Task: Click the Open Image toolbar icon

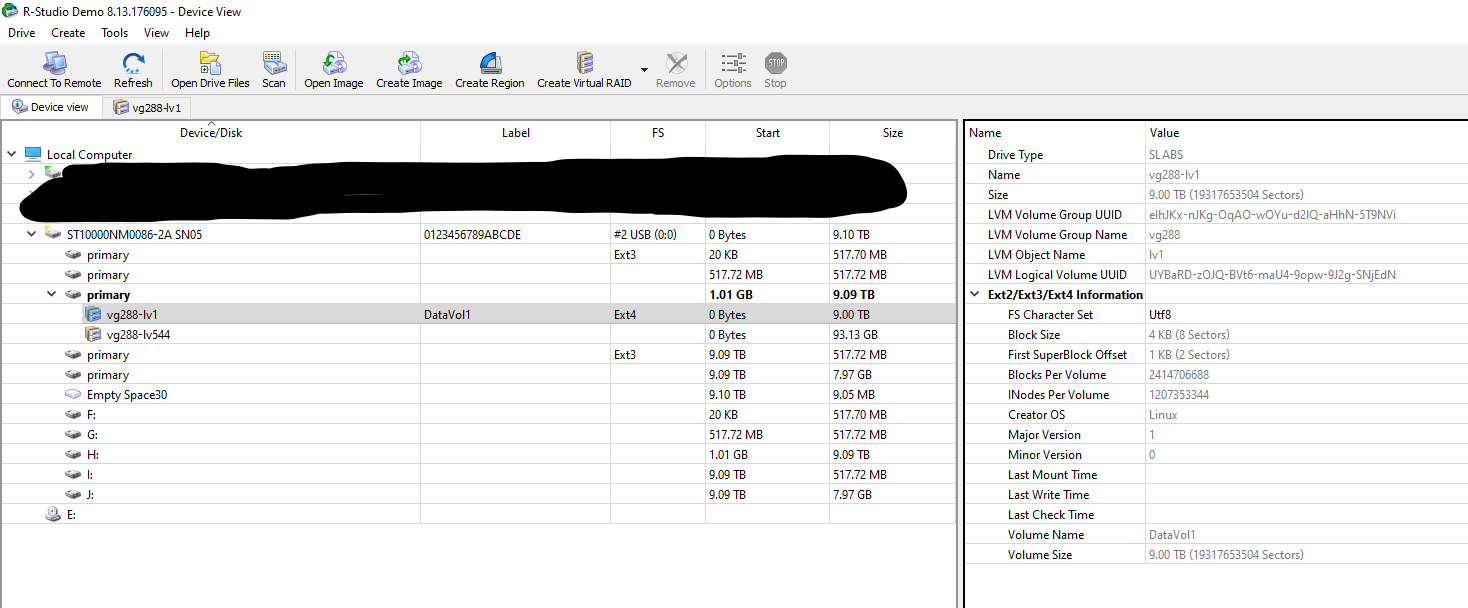Action: pos(333,65)
